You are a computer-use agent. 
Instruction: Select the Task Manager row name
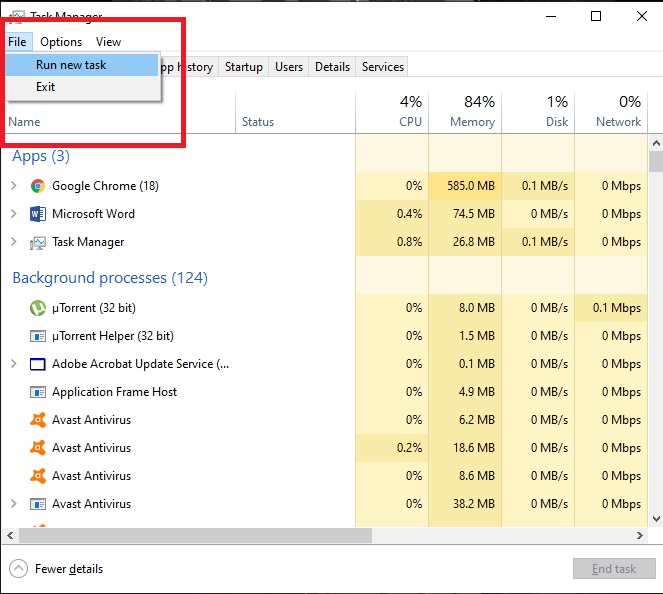tap(88, 242)
